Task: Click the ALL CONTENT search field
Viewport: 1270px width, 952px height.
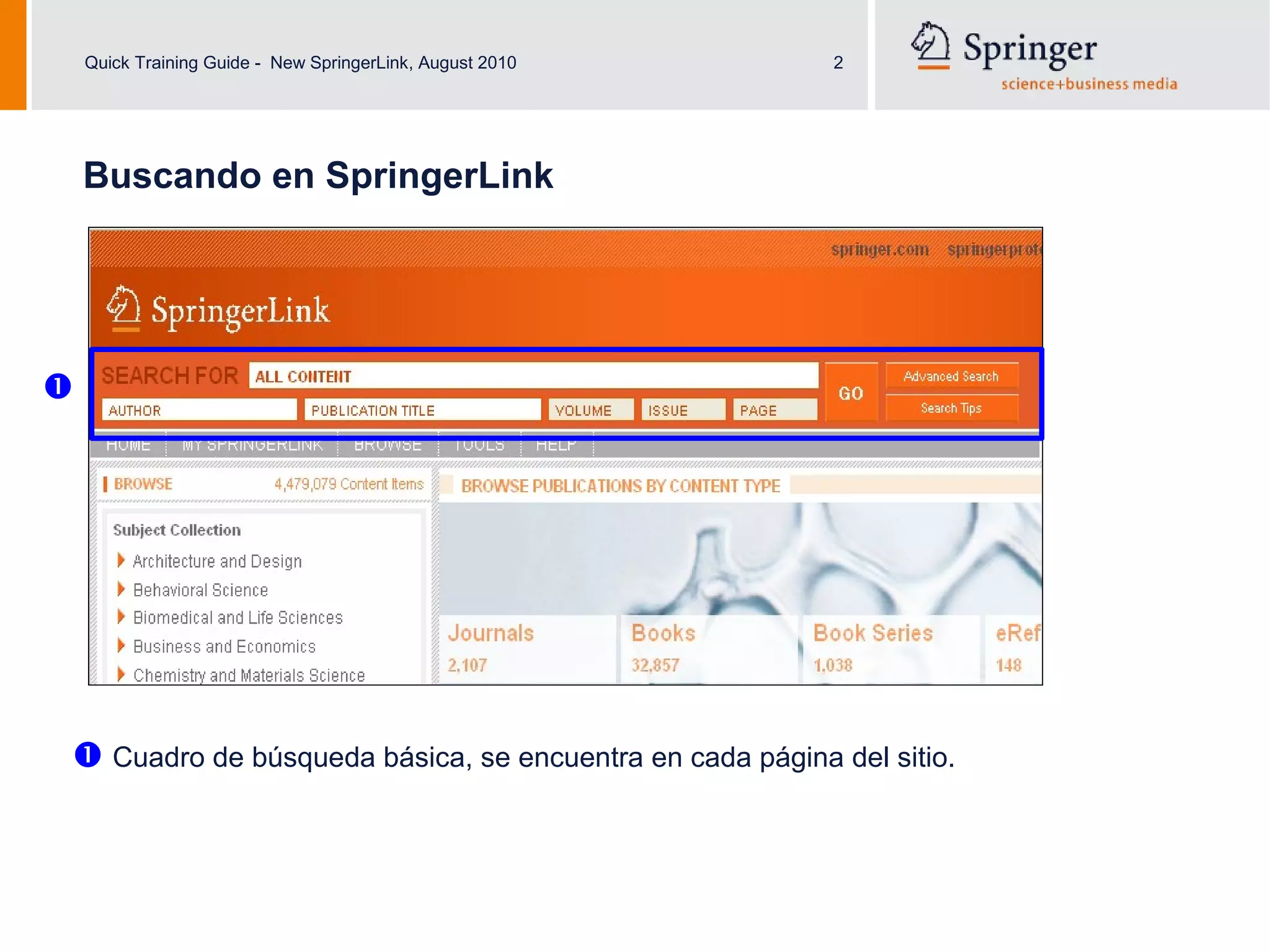Action: point(533,376)
